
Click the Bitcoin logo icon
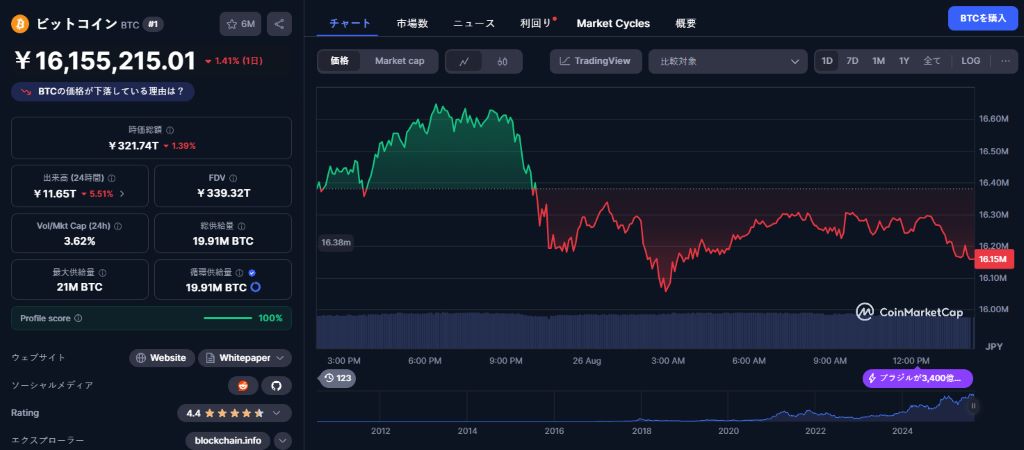tap(20, 24)
